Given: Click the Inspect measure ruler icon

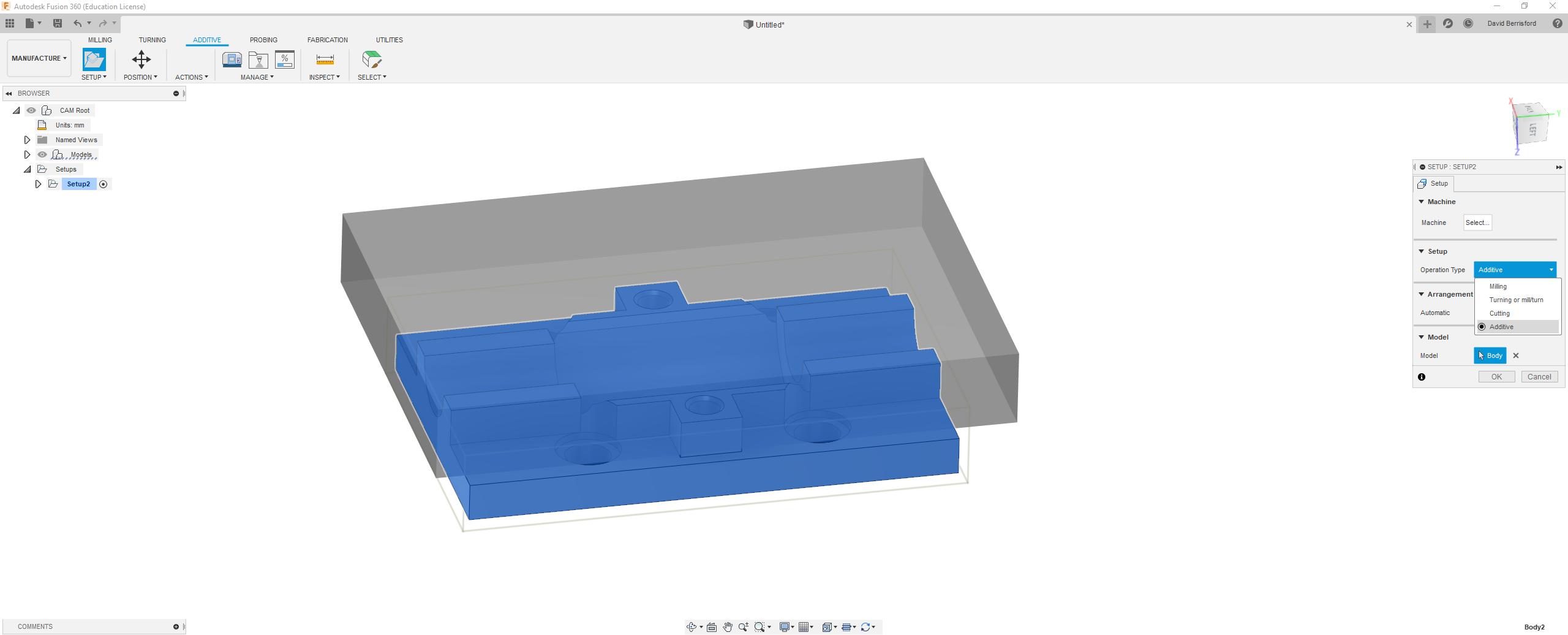Looking at the screenshot, I should tap(325, 59).
